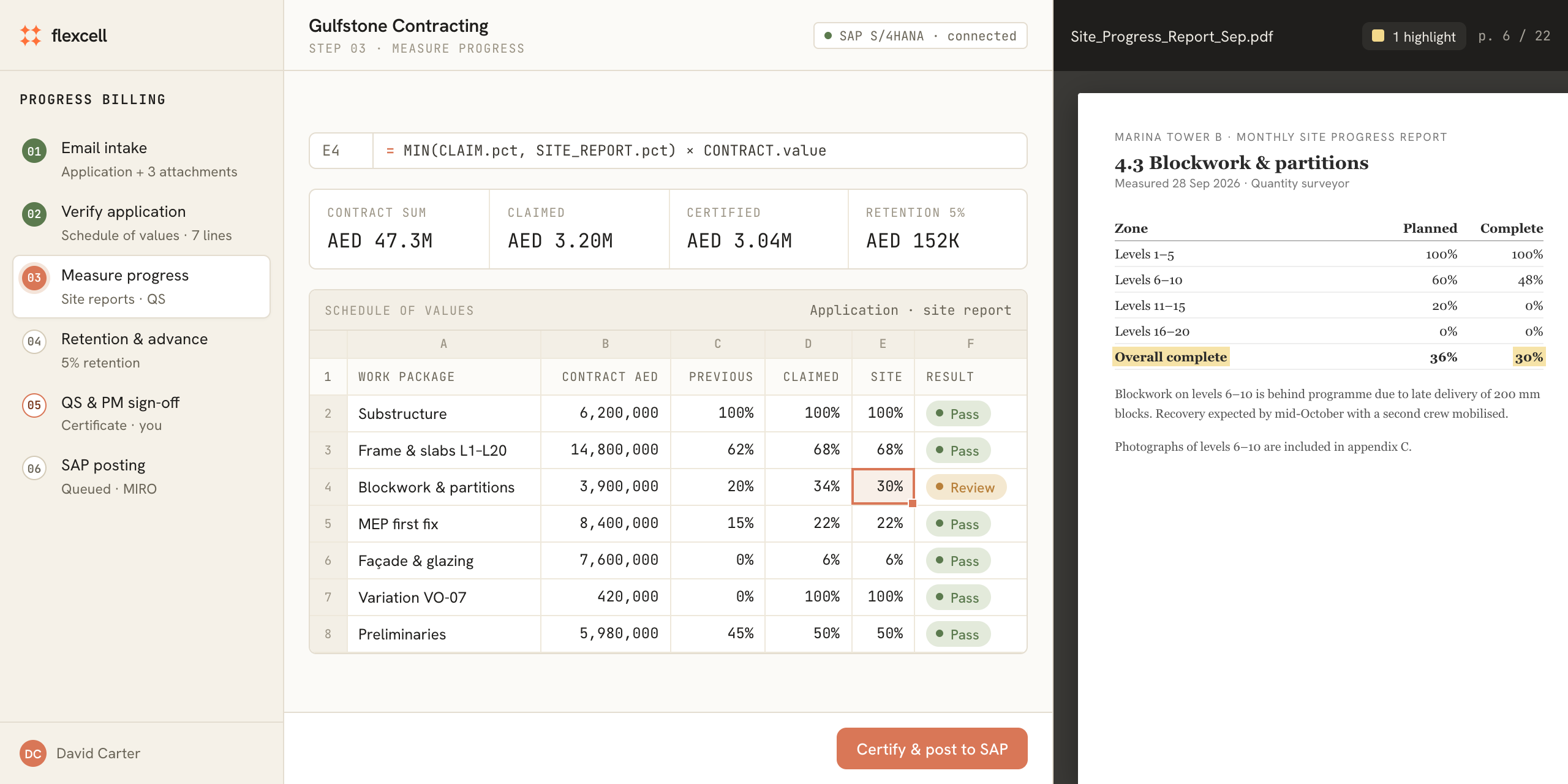Click Levels 6–10 row in PDF
Screen dimensions: 1568x784
[x=1329, y=280]
